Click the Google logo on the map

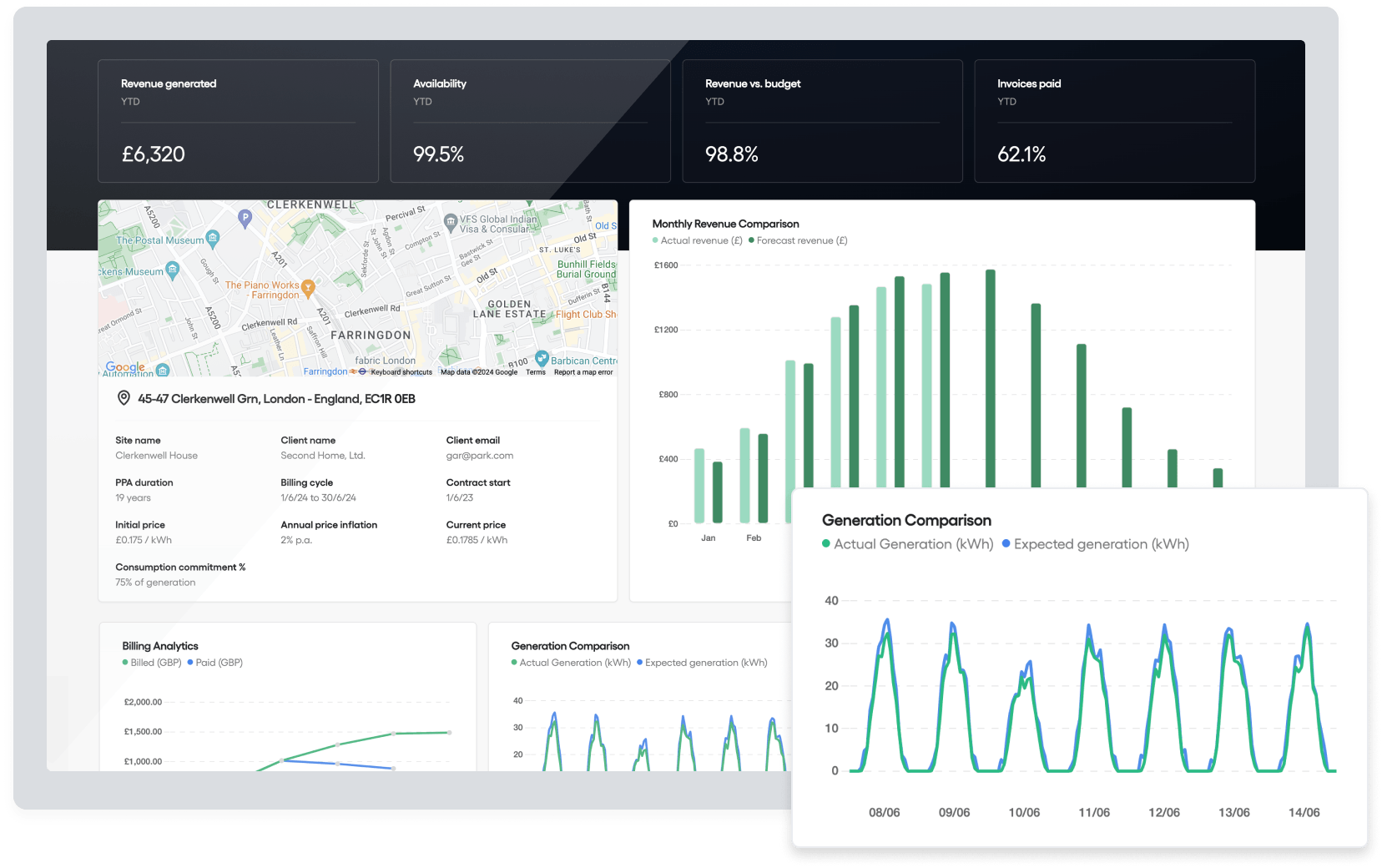tap(125, 367)
